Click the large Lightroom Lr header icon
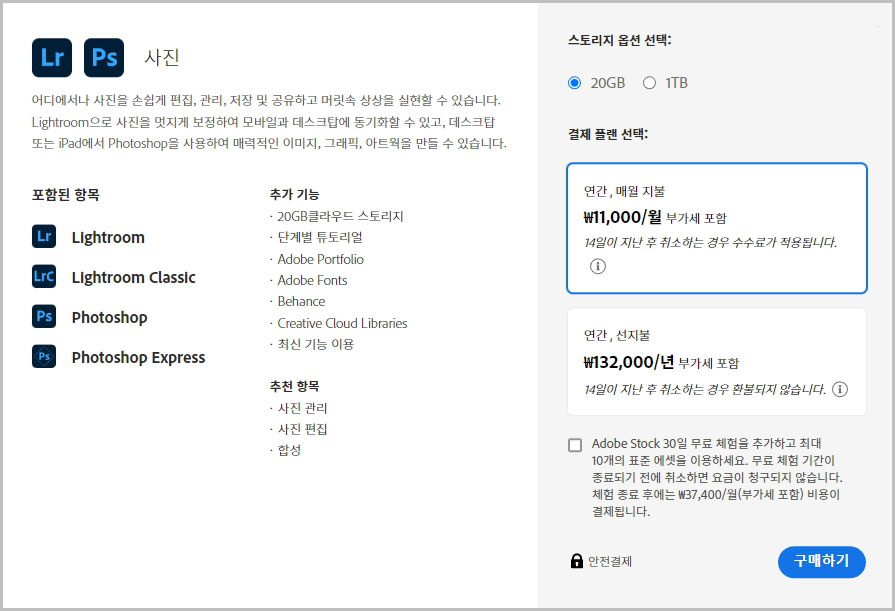This screenshot has width=895, height=611. pos(52,58)
